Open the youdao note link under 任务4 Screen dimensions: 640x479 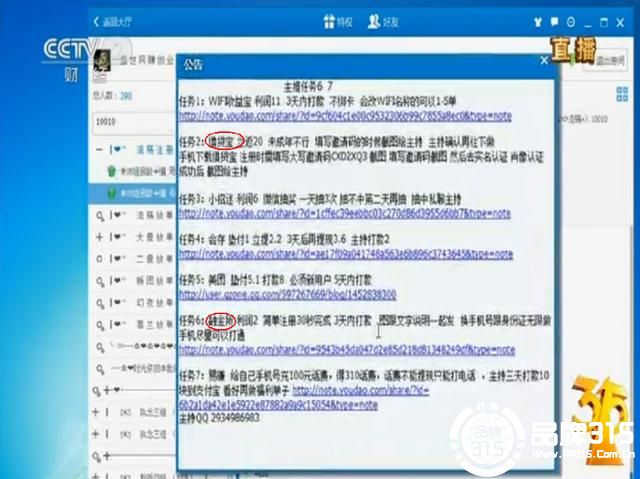tap(346, 255)
